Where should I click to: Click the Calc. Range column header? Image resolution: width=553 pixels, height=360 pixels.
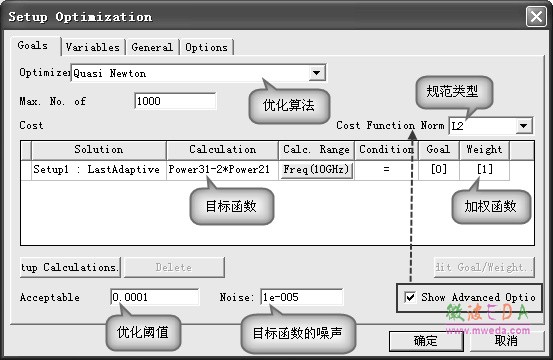click(x=316, y=150)
